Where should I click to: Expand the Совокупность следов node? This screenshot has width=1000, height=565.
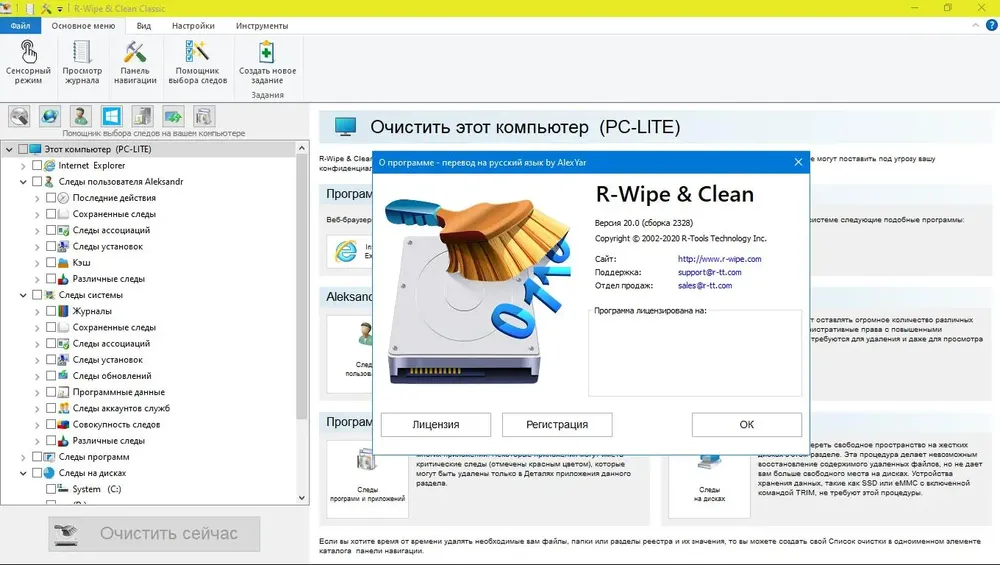(37, 425)
